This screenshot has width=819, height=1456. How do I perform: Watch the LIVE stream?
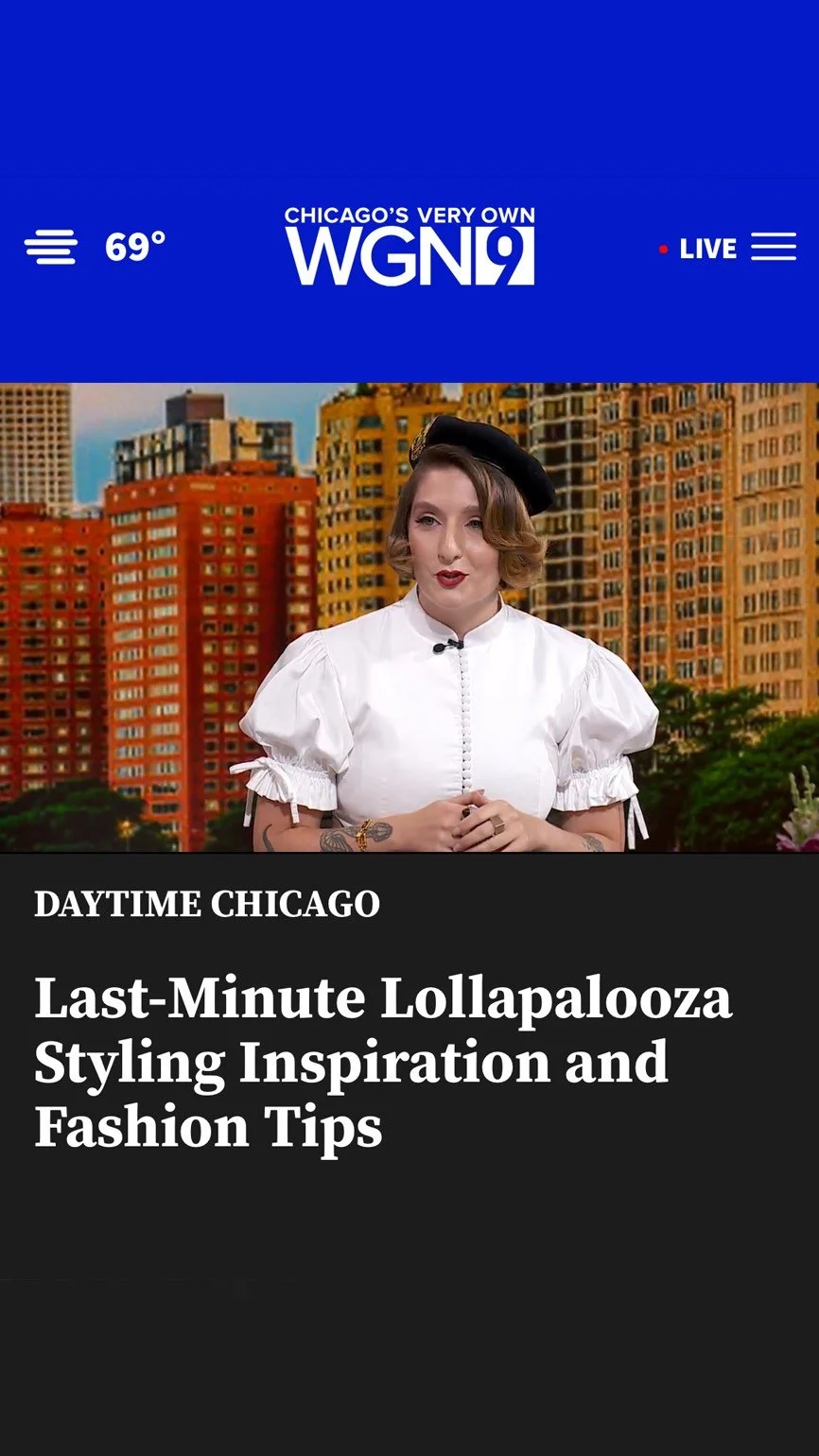coord(707,249)
